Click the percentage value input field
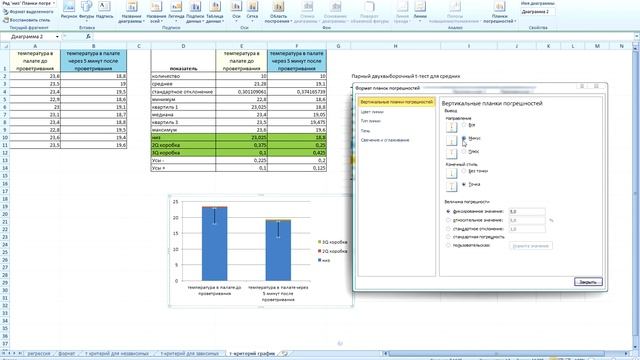The width and height of the screenshot is (640, 360). click(527, 220)
